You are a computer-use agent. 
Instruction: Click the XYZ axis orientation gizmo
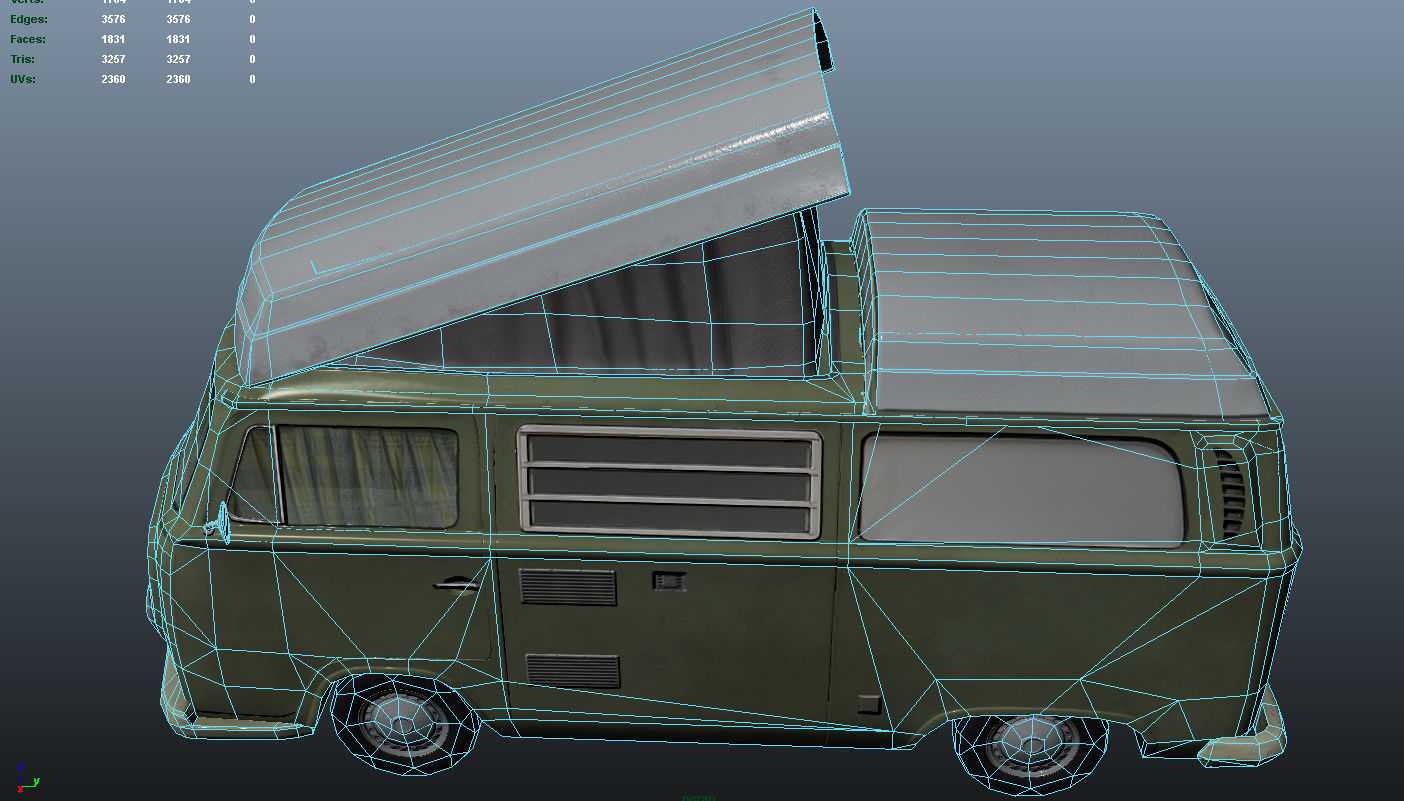pyautogui.click(x=27, y=778)
